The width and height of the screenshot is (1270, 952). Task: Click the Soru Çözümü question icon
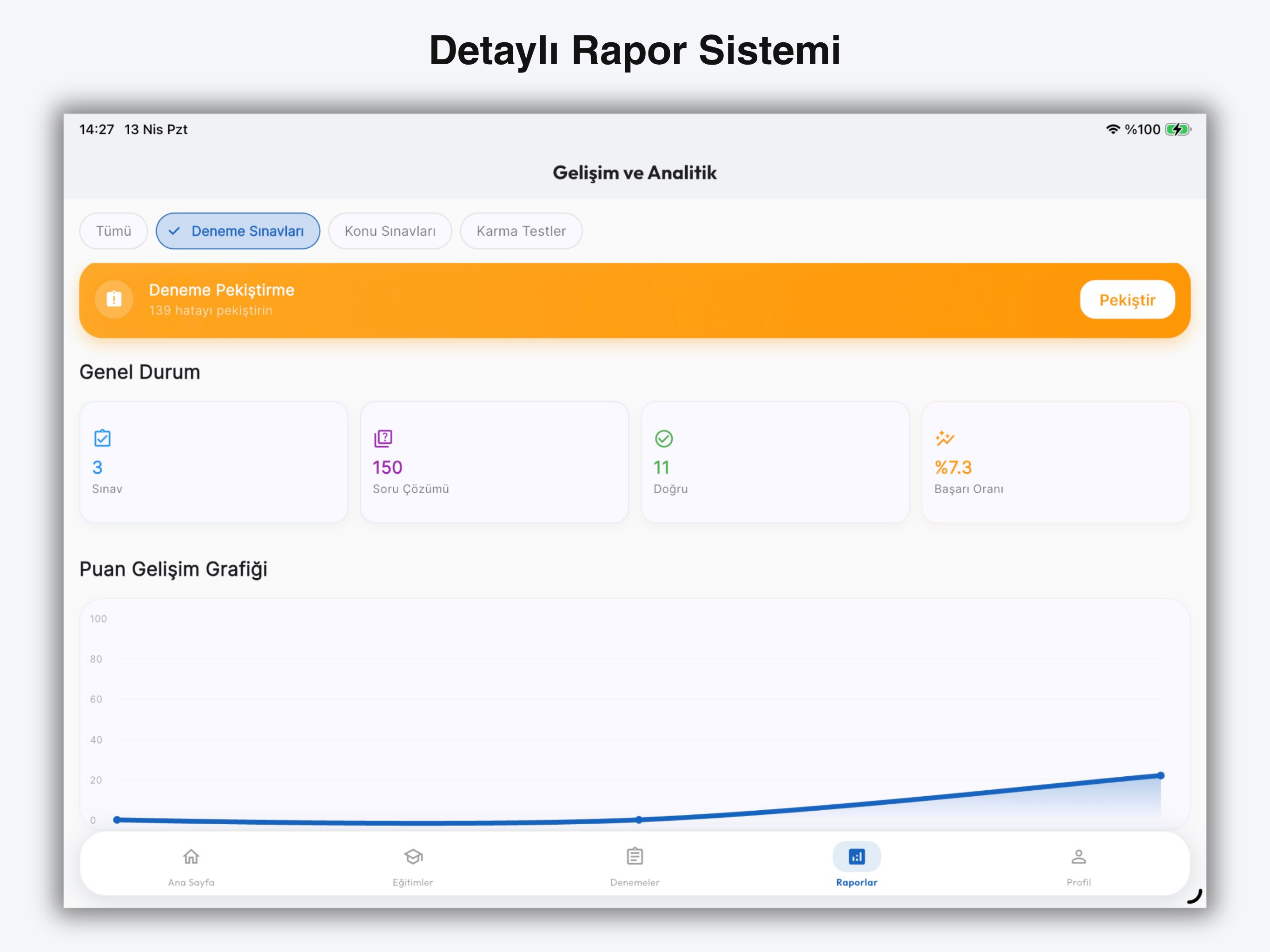383,438
